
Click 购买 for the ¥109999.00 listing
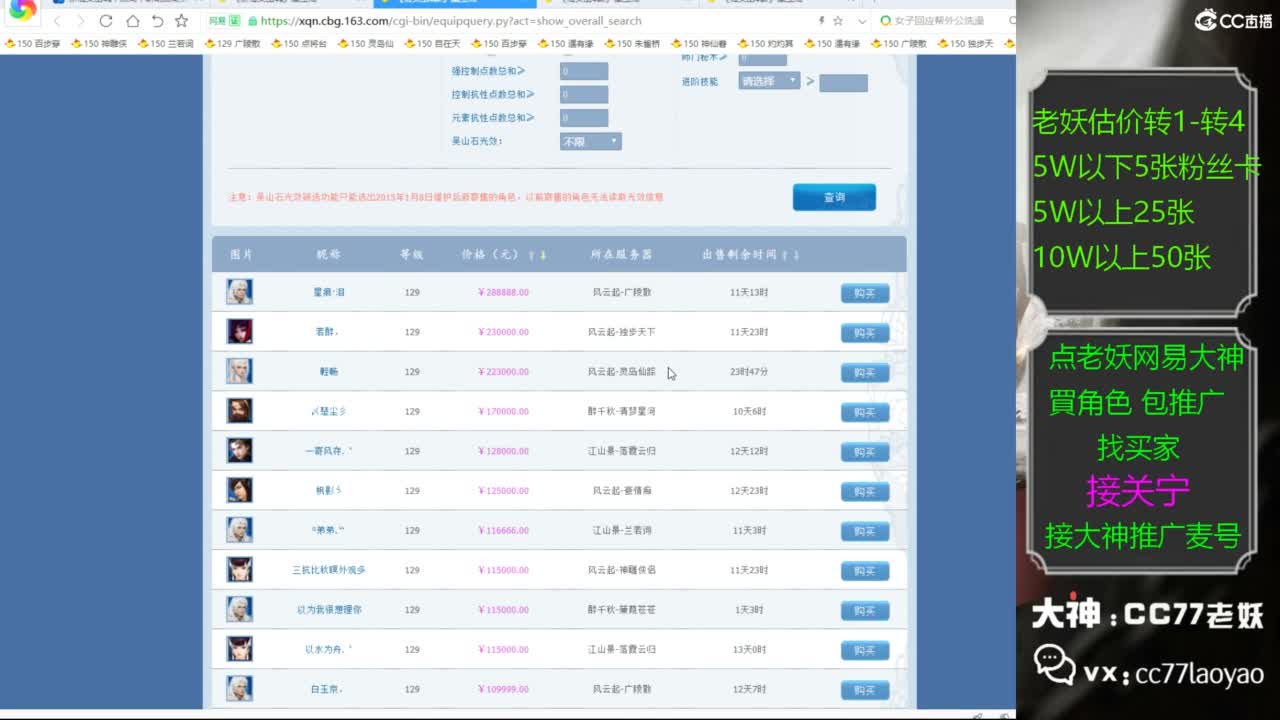click(864, 690)
